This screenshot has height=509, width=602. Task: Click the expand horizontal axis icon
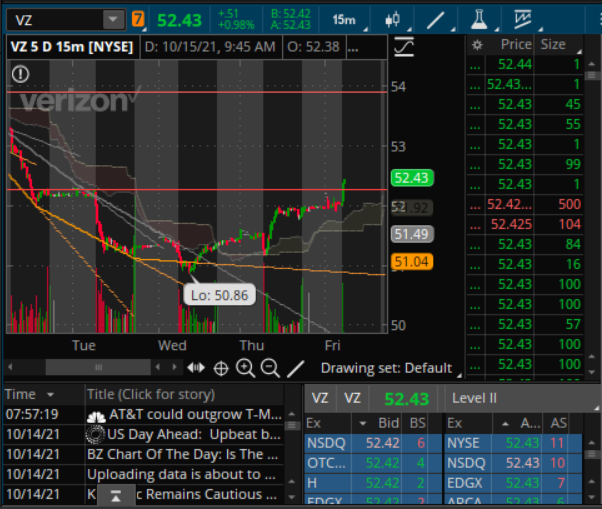coord(196,368)
